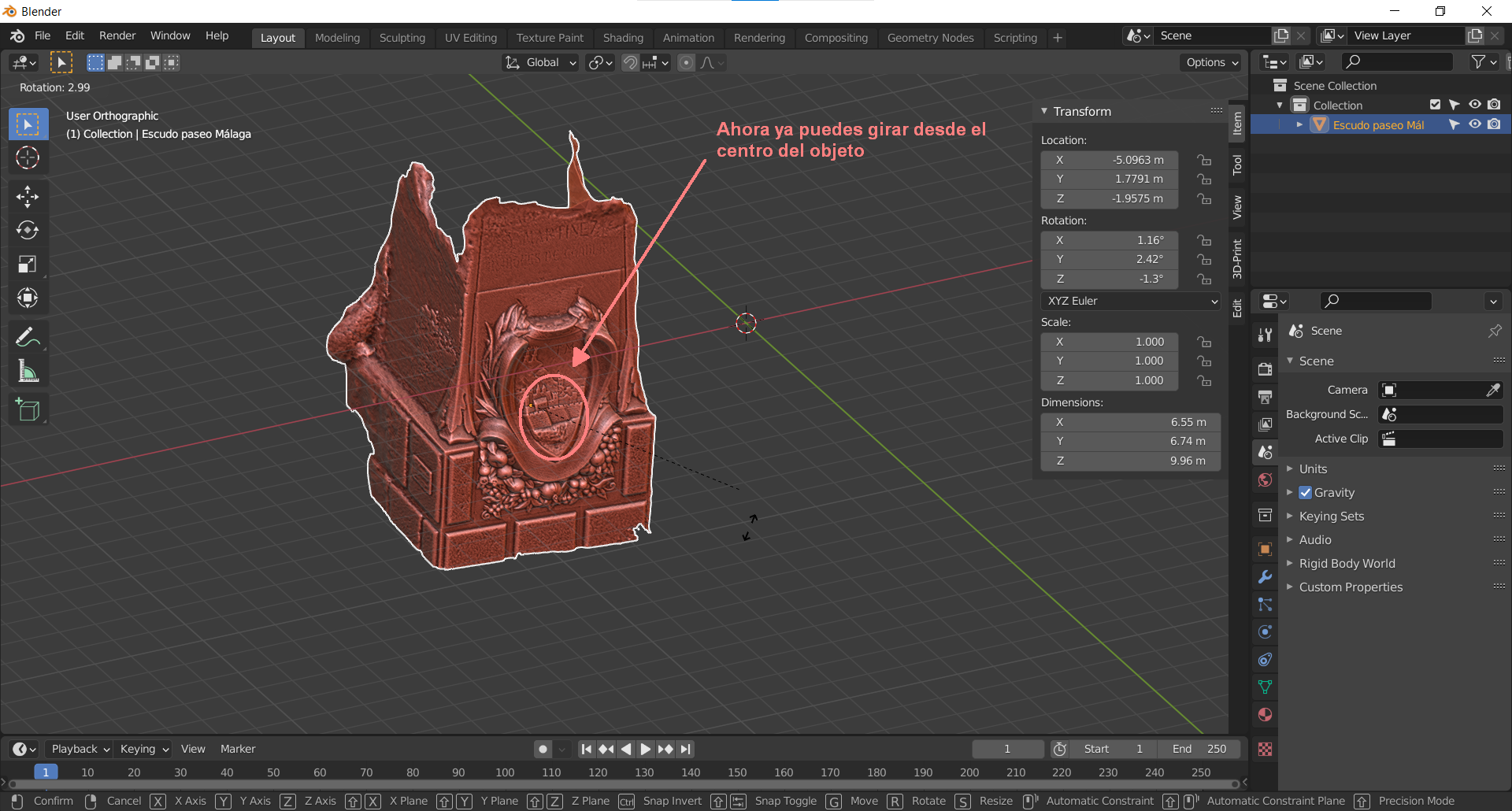Image resolution: width=1512 pixels, height=811 pixels.
Task: Toggle Scale Y lock
Action: [1204, 361]
